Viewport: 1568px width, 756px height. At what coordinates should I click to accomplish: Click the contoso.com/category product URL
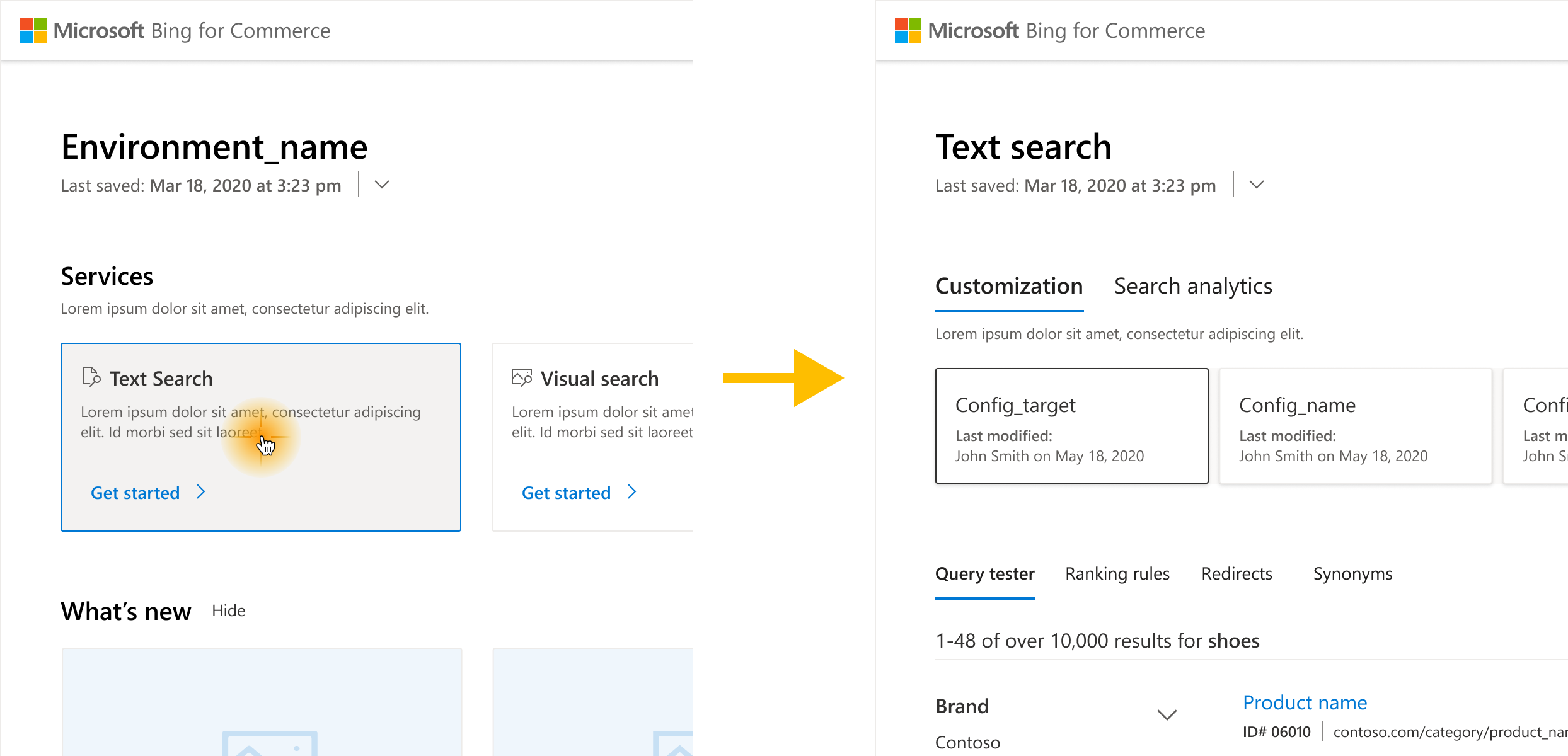[1450, 732]
